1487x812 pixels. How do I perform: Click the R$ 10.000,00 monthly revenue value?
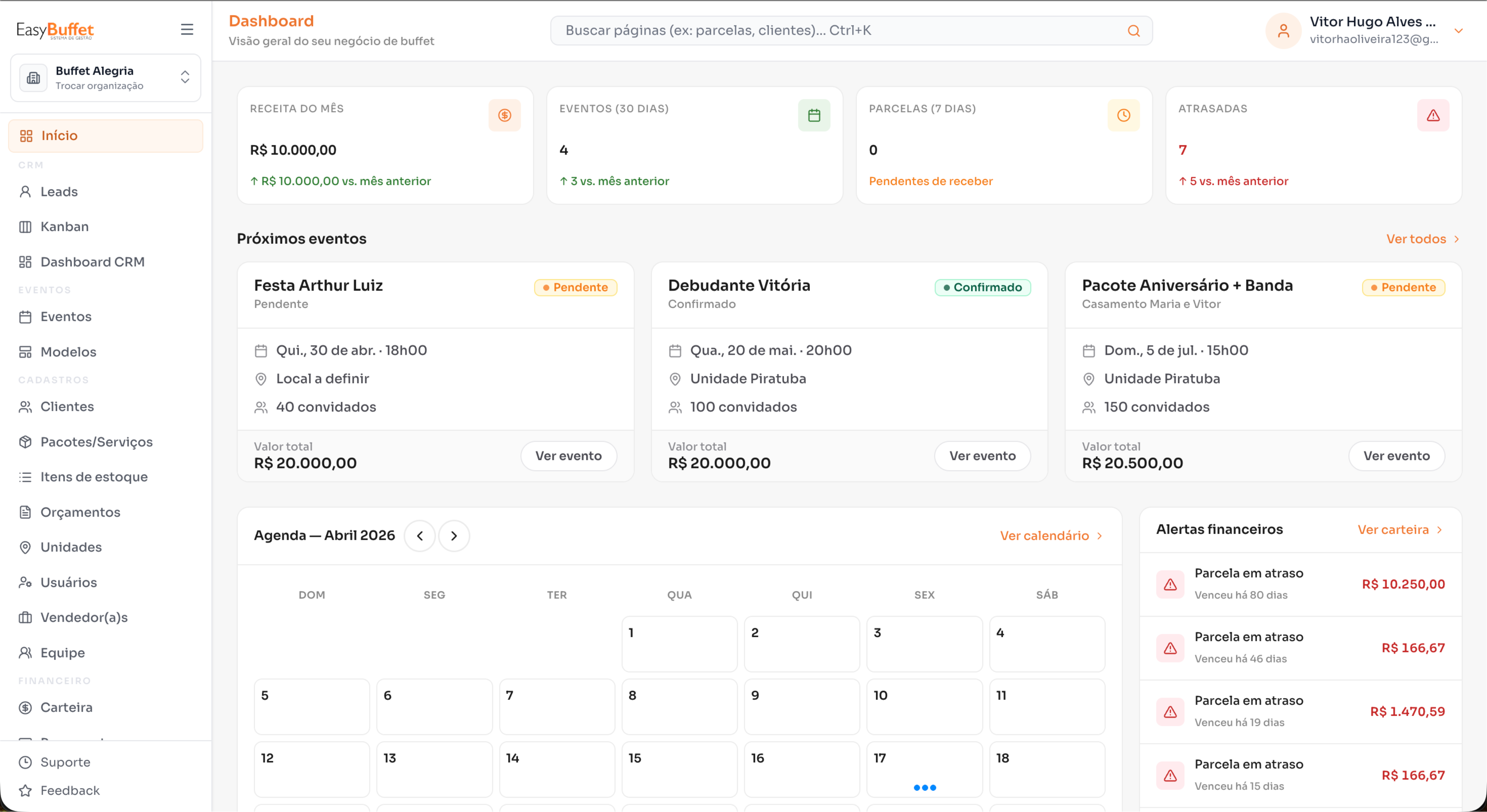[293, 151]
